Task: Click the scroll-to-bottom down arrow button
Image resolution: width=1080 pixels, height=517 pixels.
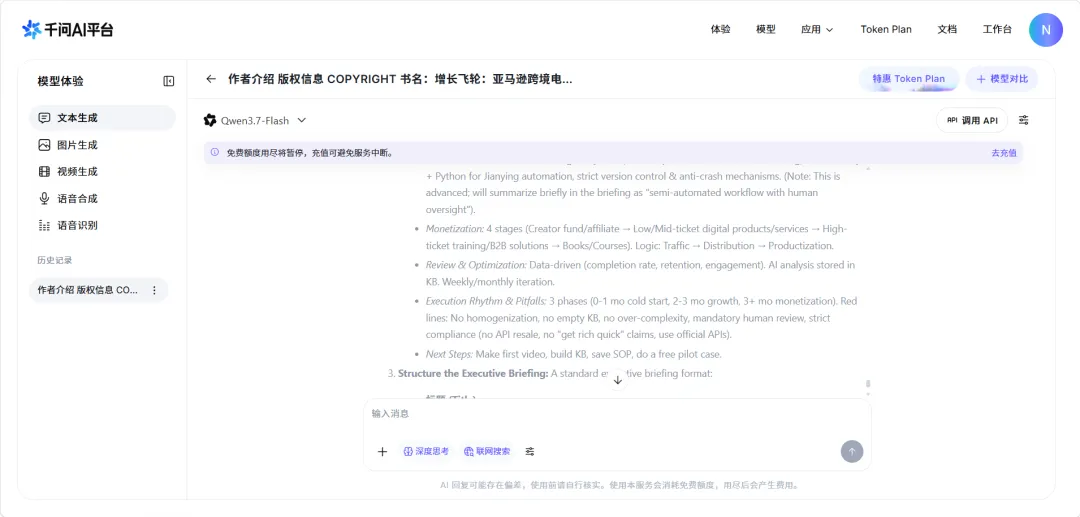Action: tap(618, 380)
